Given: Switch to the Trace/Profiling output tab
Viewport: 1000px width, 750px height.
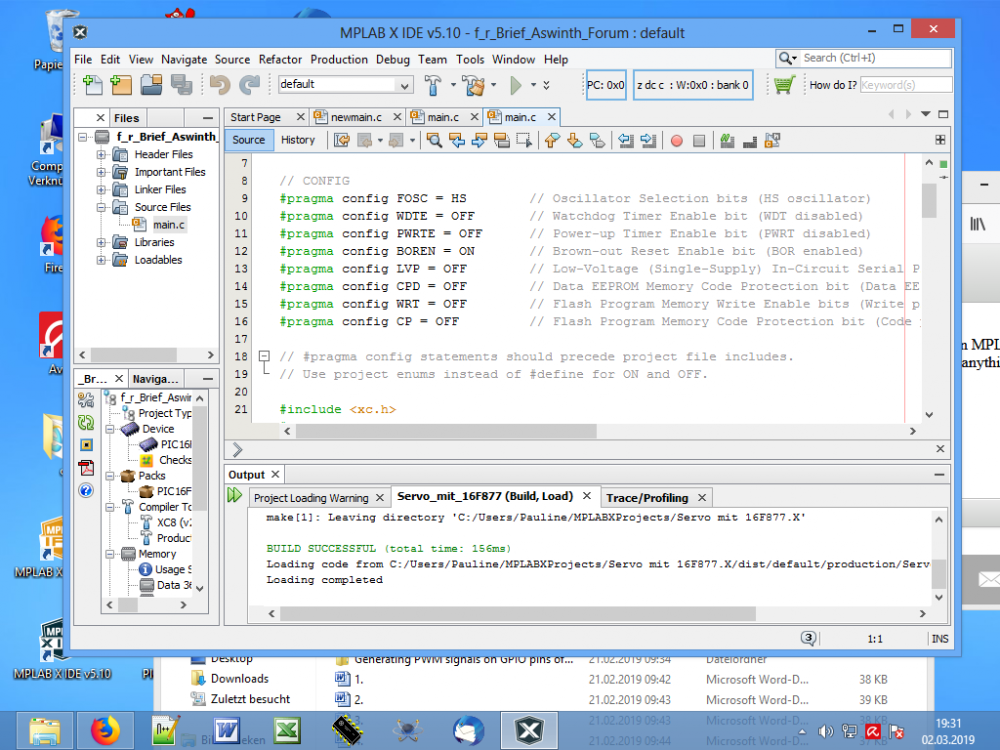Looking at the screenshot, I should pyautogui.click(x=649, y=497).
